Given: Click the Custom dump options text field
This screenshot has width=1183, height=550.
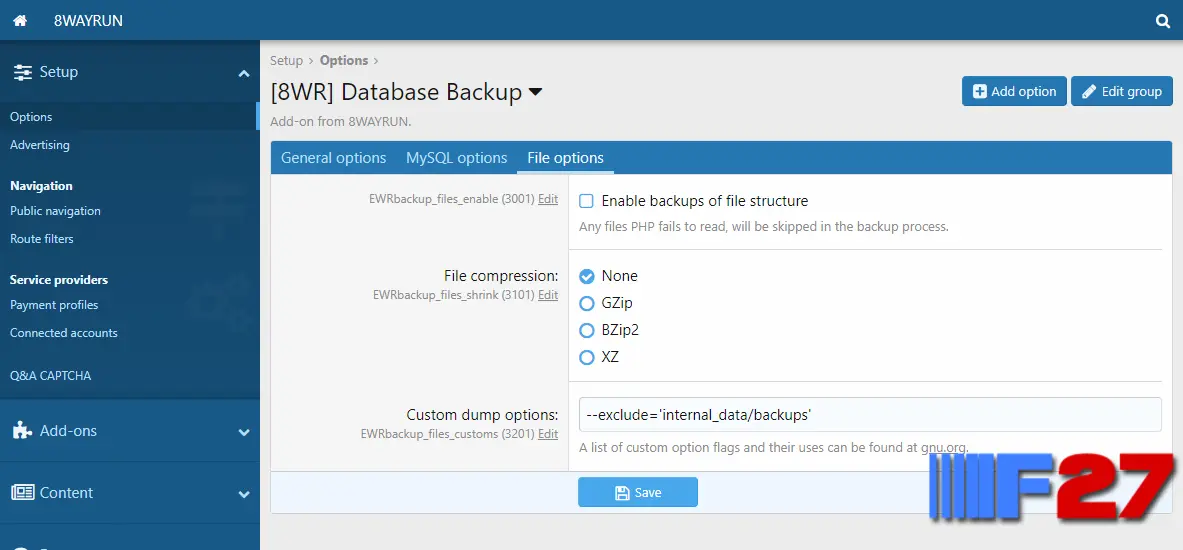Looking at the screenshot, I should (x=870, y=414).
